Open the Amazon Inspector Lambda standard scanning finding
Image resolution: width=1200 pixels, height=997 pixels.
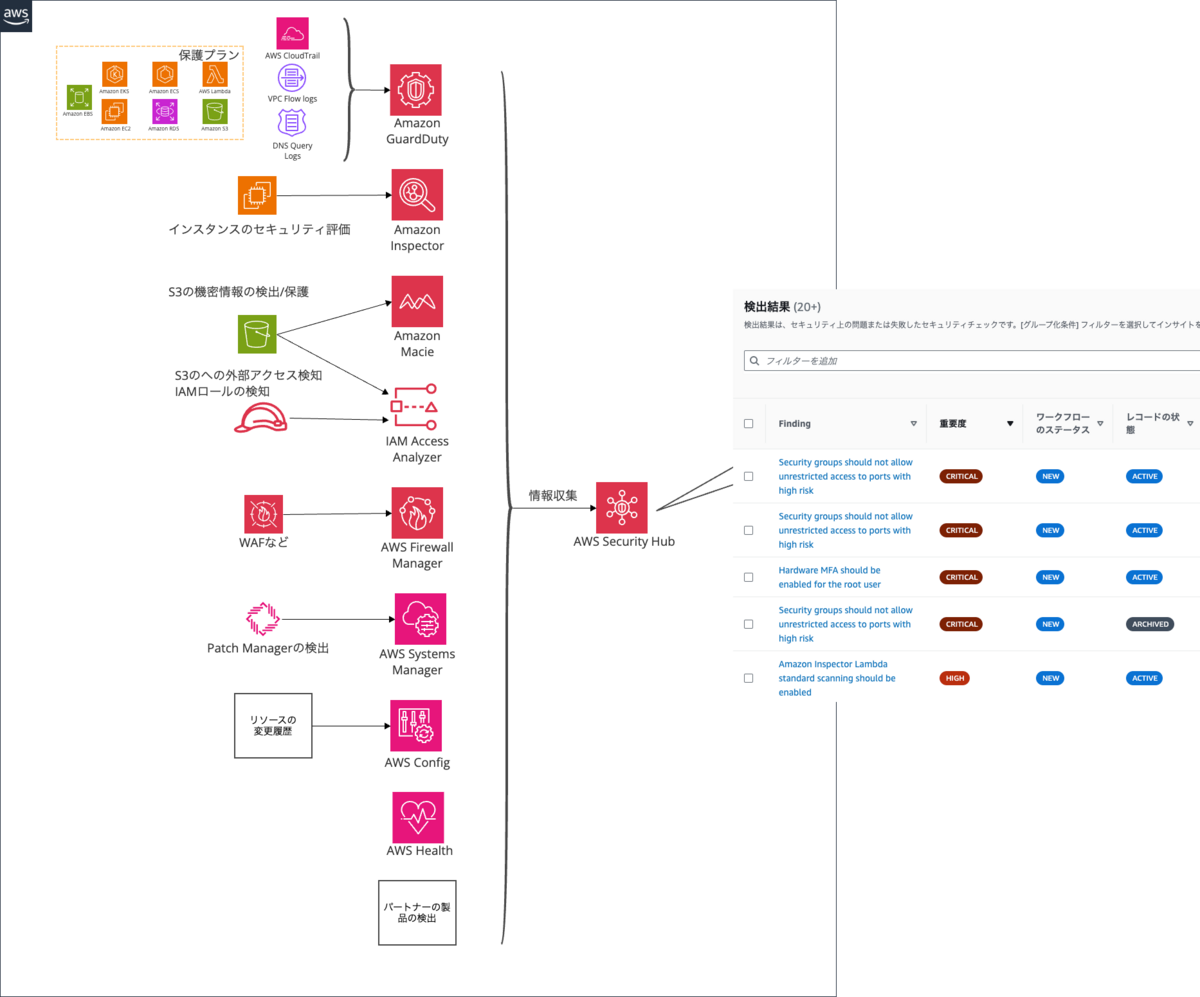[x=837, y=678]
